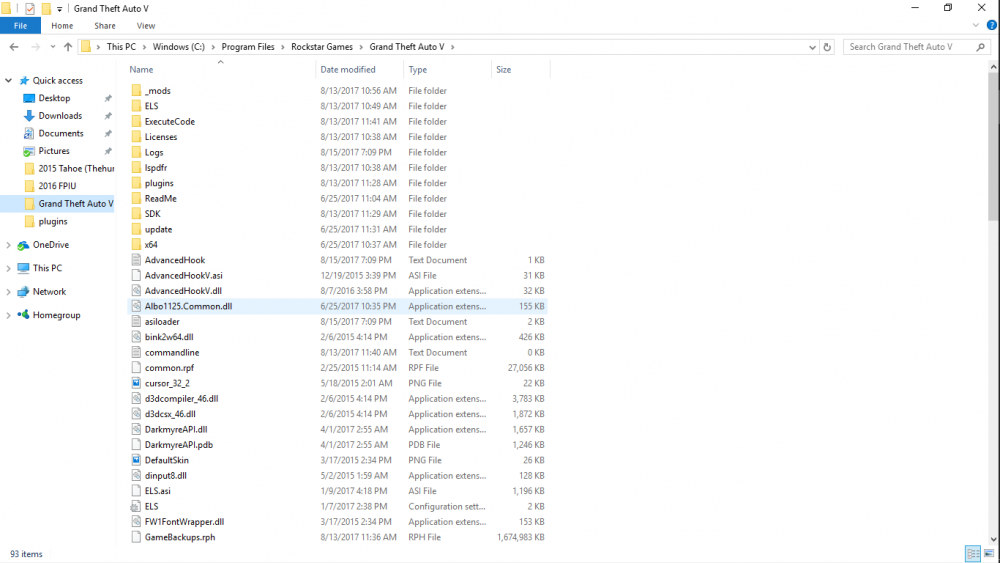
Task: Click the search magnifier icon
Action: (980, 47)
